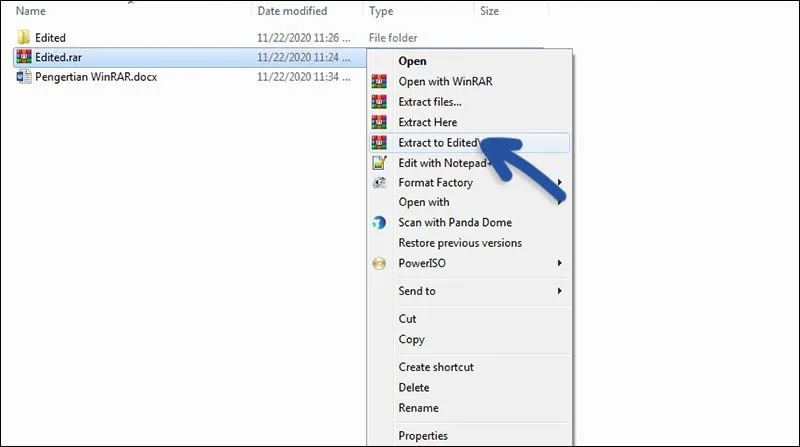Open the Format Factory submenu
Screen dimensions: 800x447
tap(469, 182)
